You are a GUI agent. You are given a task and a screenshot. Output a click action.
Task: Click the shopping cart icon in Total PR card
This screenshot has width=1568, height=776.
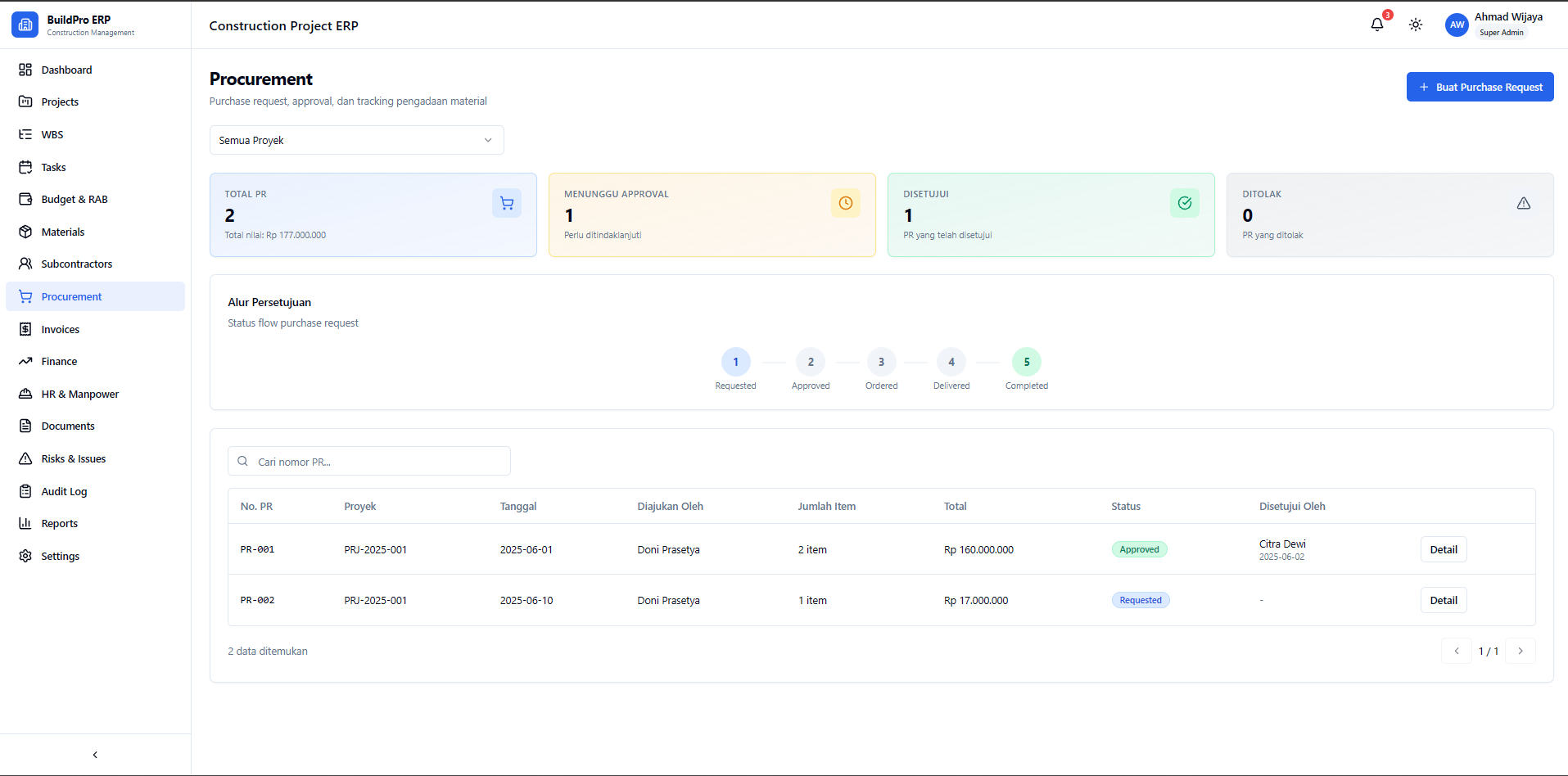pos(507,203)
